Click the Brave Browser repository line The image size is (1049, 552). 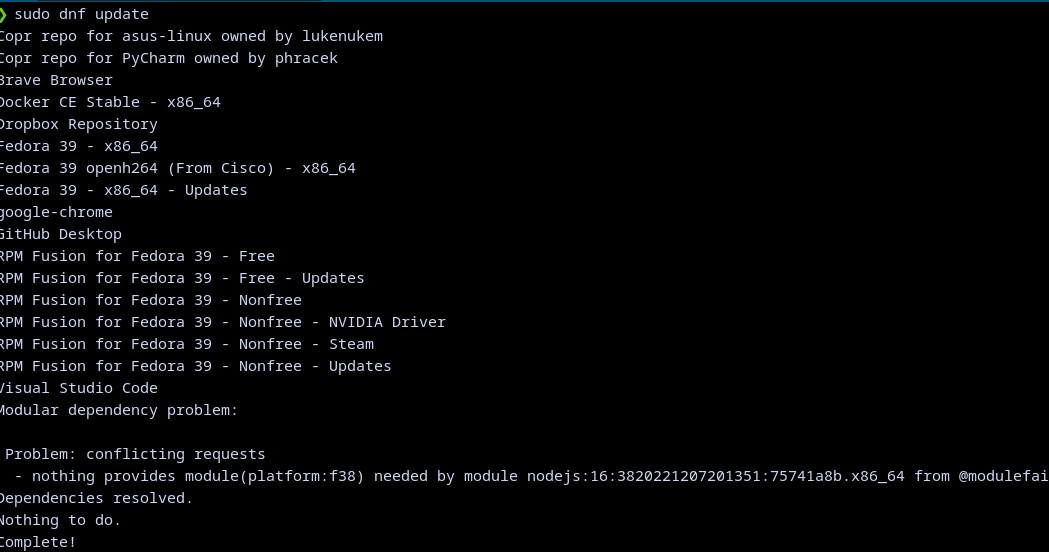pyautogui.click(x=56, y=80)
